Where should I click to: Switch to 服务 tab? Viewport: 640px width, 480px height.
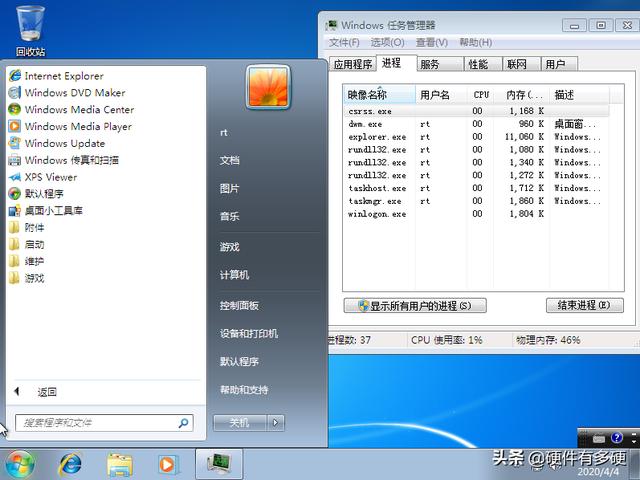(x=440, y=64)
